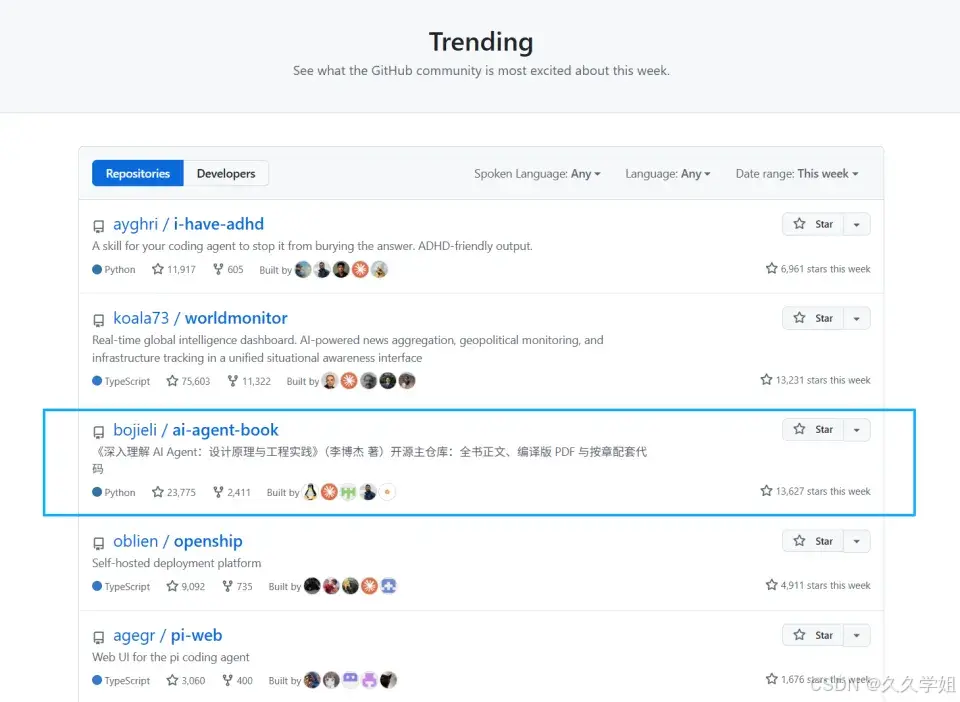Open first contributor avatar of i-have-adhd

tap(303, 269)
